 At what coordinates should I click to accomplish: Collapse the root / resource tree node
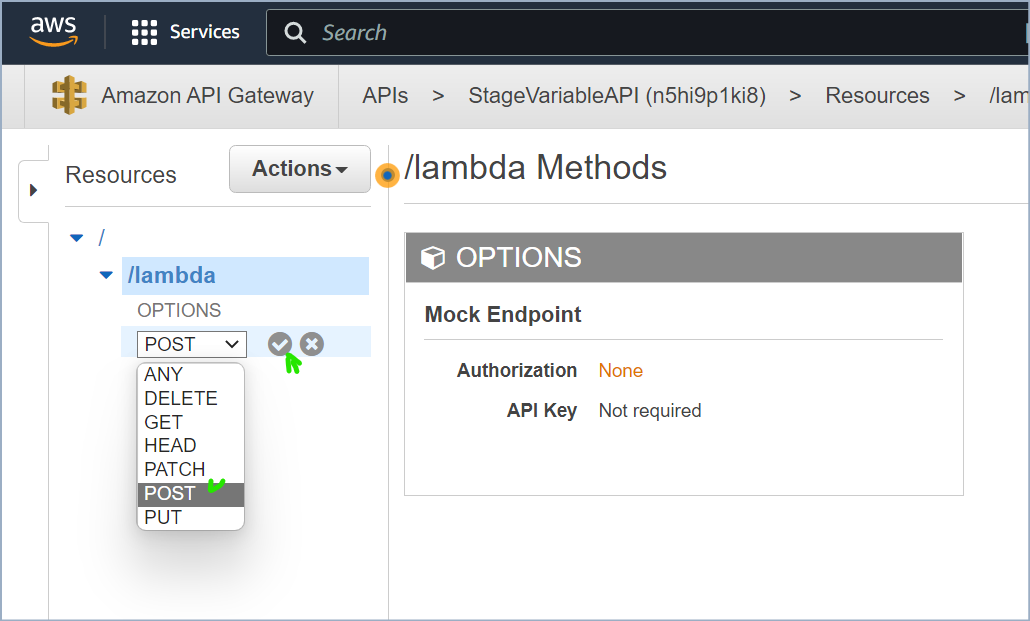77,238
